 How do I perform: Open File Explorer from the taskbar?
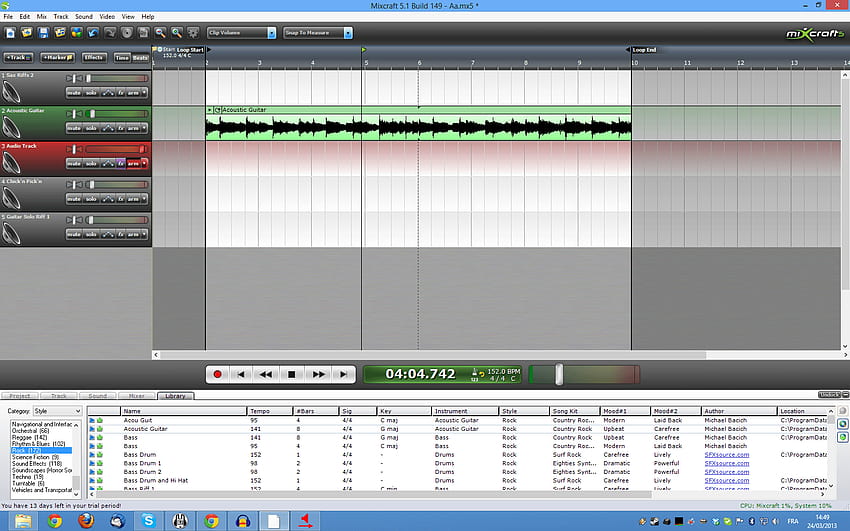pos(23,521)
